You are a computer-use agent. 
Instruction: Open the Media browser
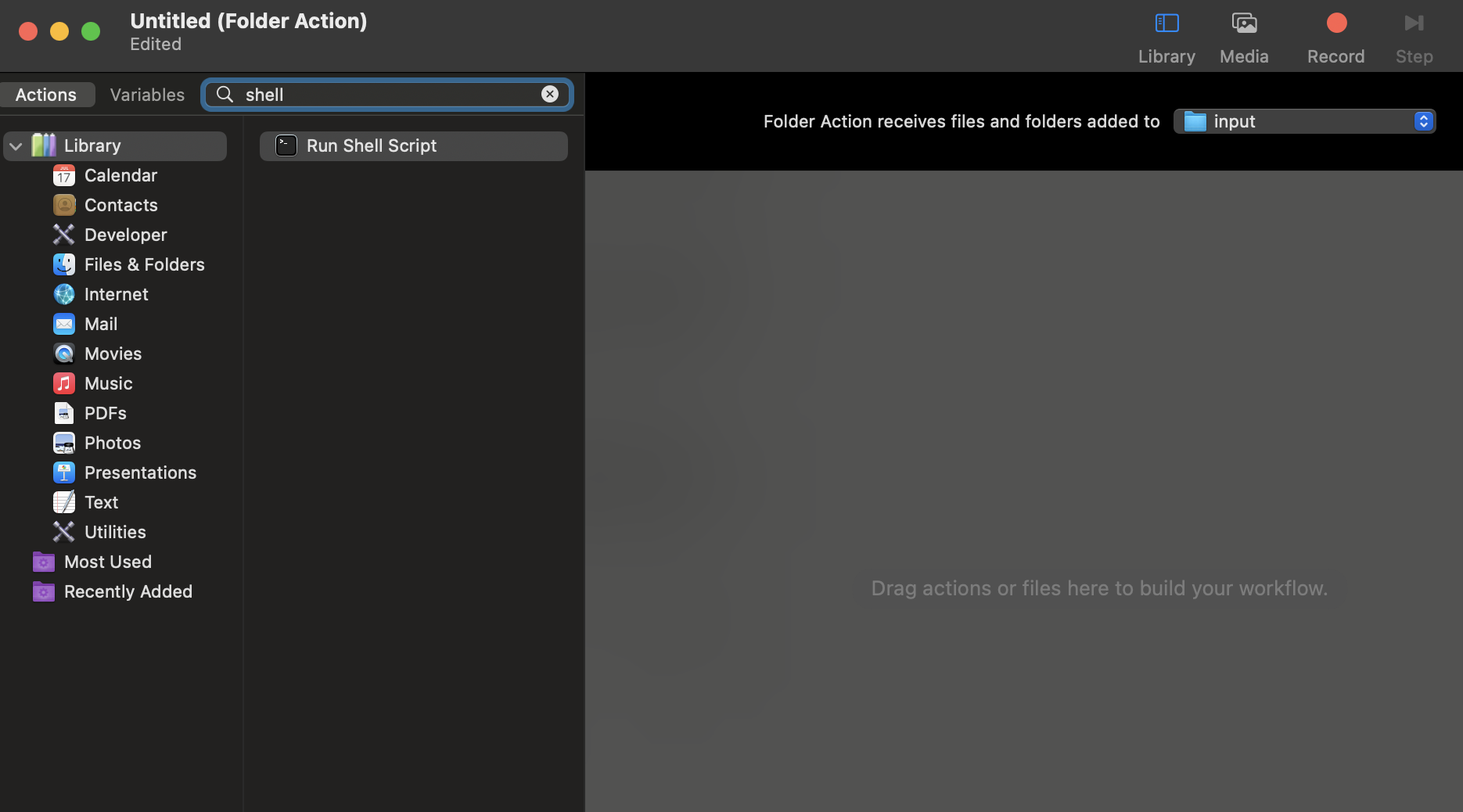[1243, 36]
